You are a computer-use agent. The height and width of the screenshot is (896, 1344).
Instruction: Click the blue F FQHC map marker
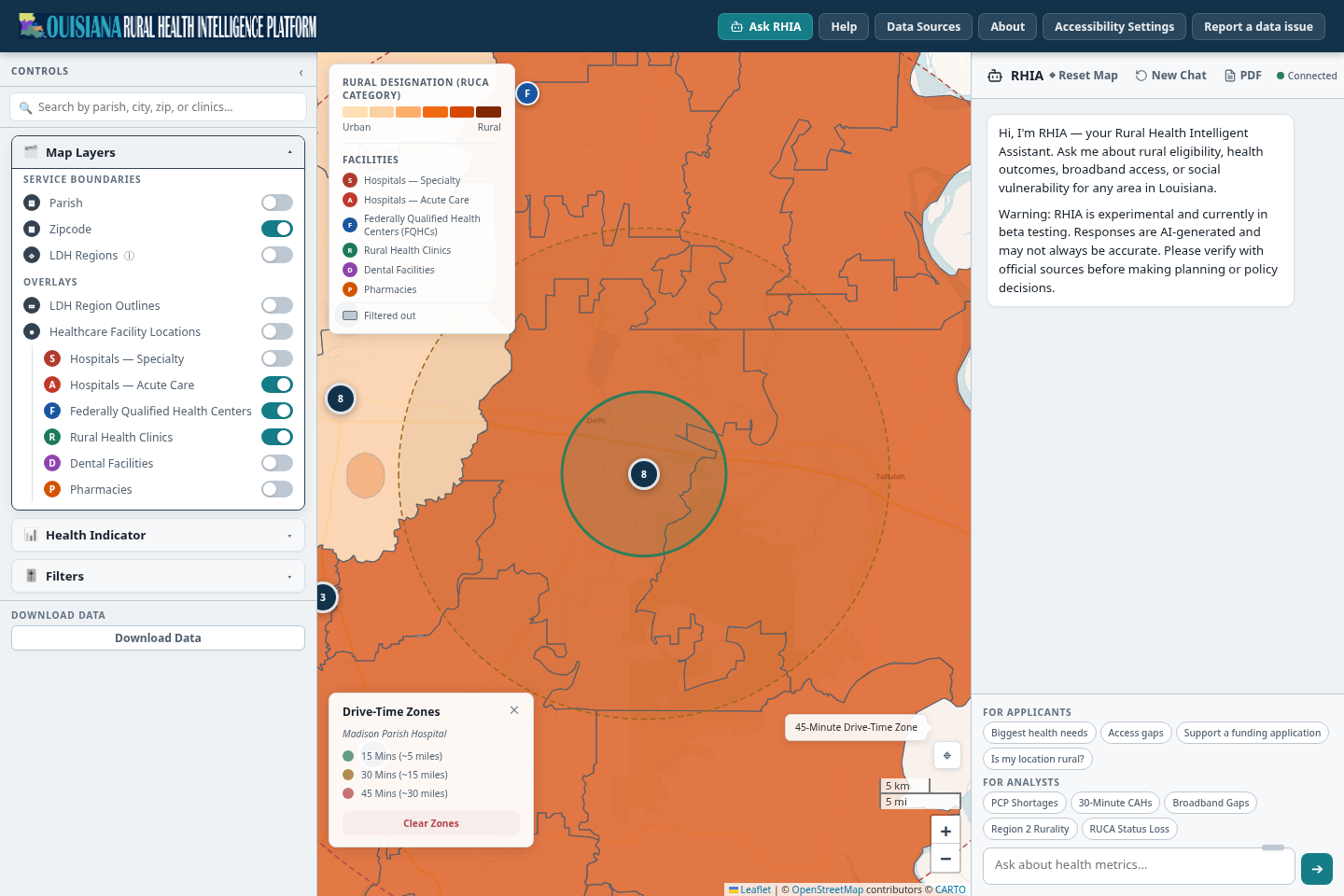(x=527, y=93)
